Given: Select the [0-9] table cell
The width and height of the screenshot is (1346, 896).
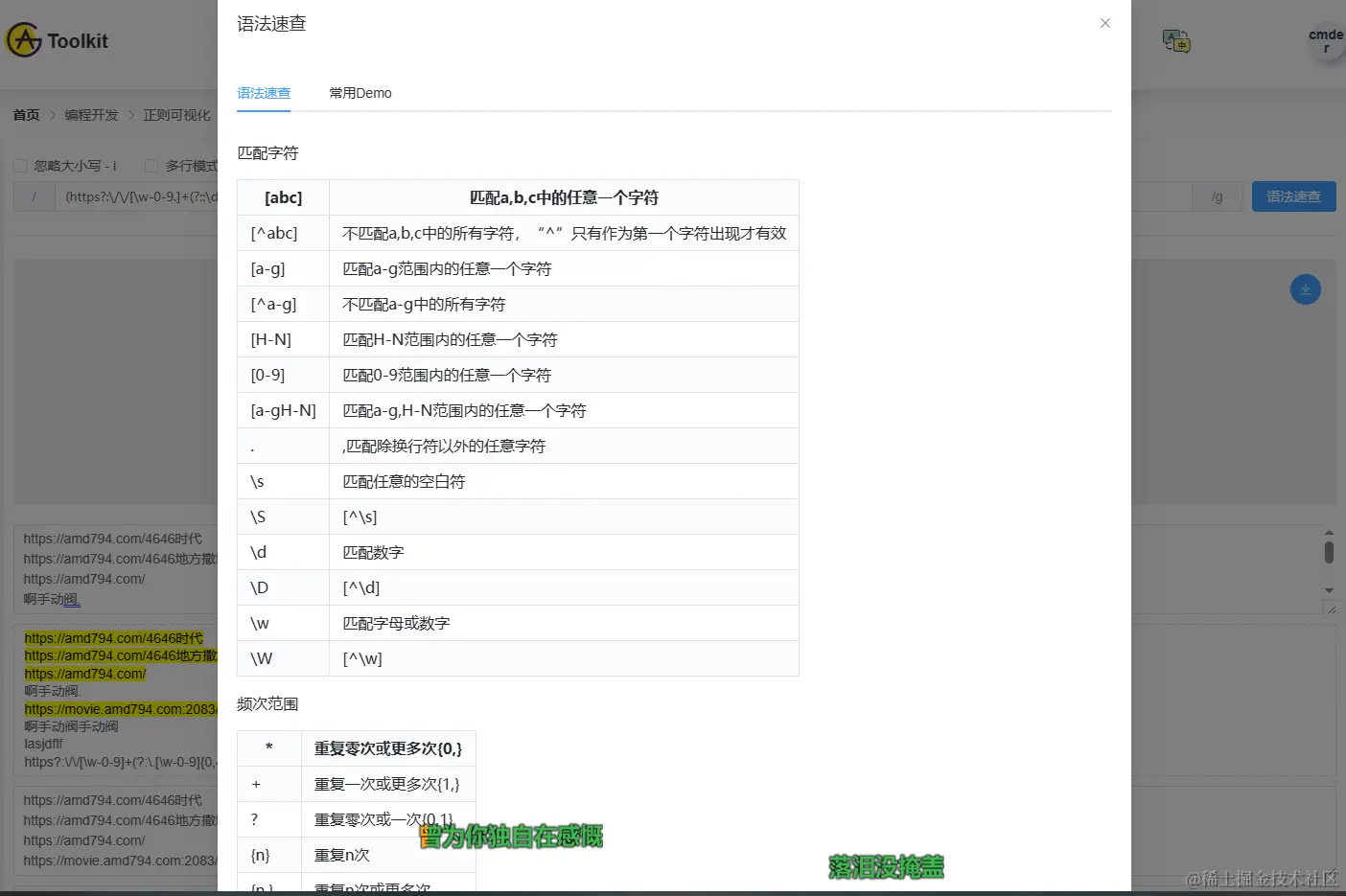Looking at the screenshot, I should coord(284,375).
